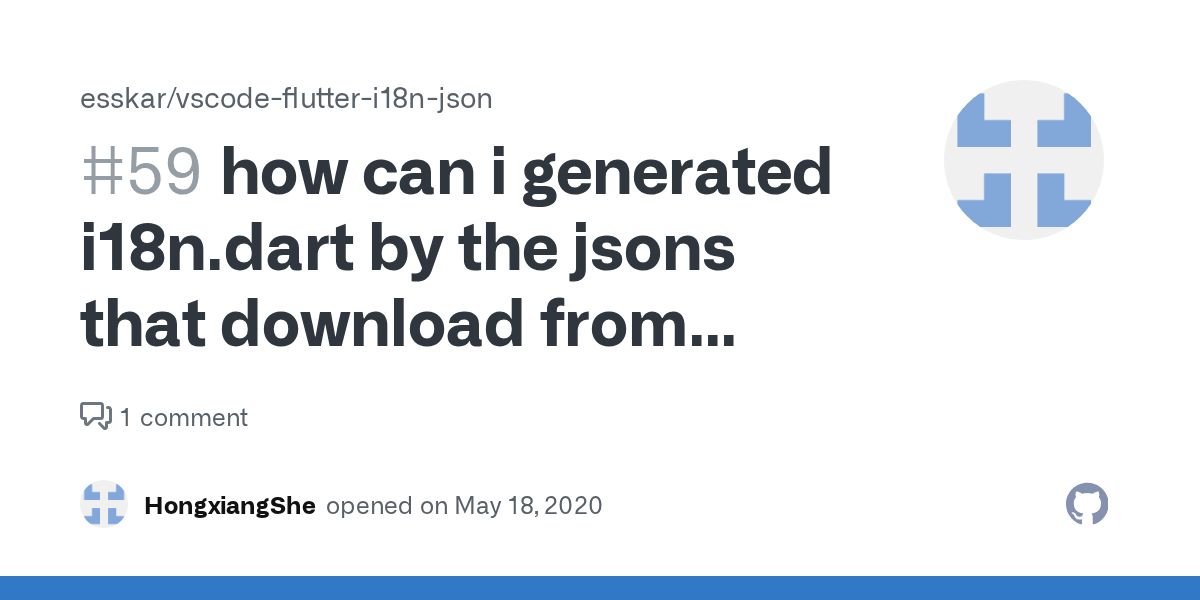
Task: Open the large HongxiangShe identicon avatar
Action: 1023,161
